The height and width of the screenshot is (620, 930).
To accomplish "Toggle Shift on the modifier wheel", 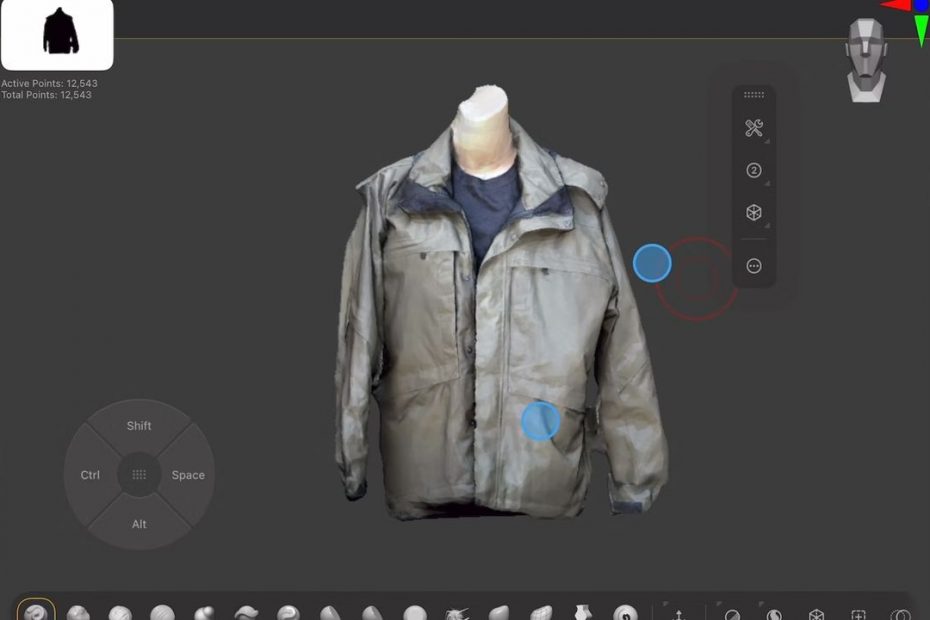I will (139, 426).
